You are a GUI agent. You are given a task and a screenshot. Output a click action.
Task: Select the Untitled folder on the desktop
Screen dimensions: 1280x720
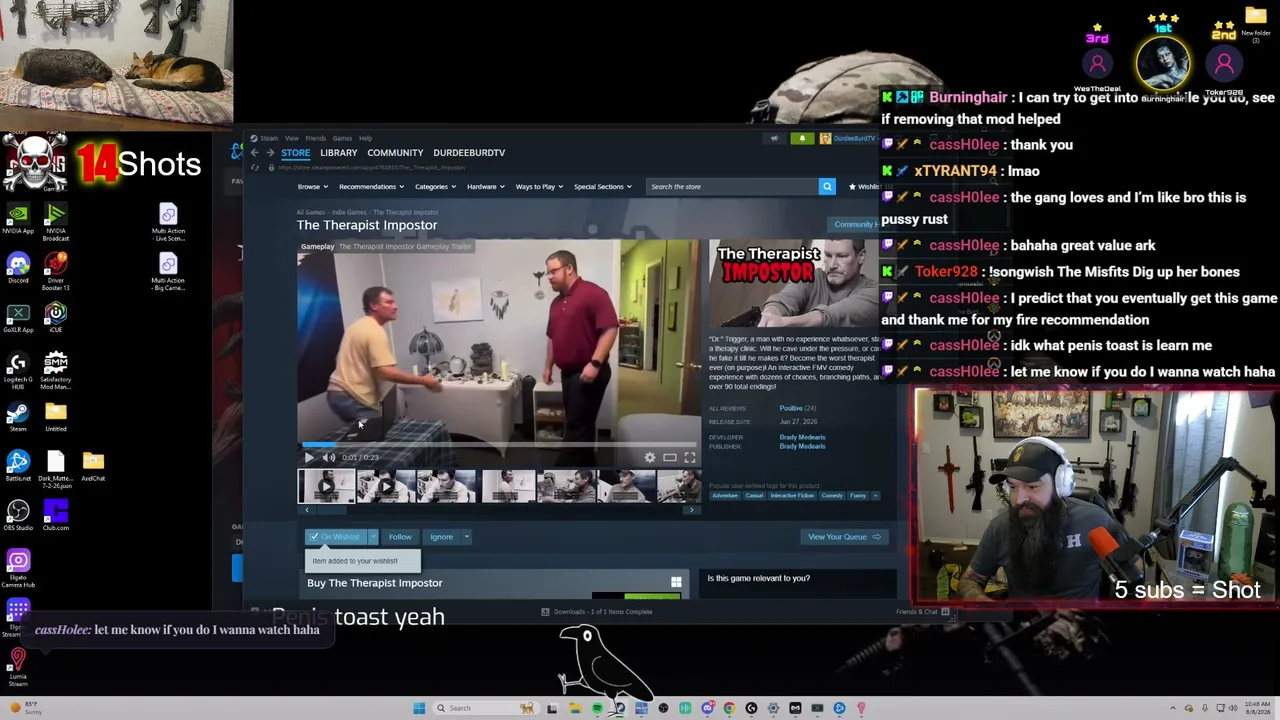point(56,416)
